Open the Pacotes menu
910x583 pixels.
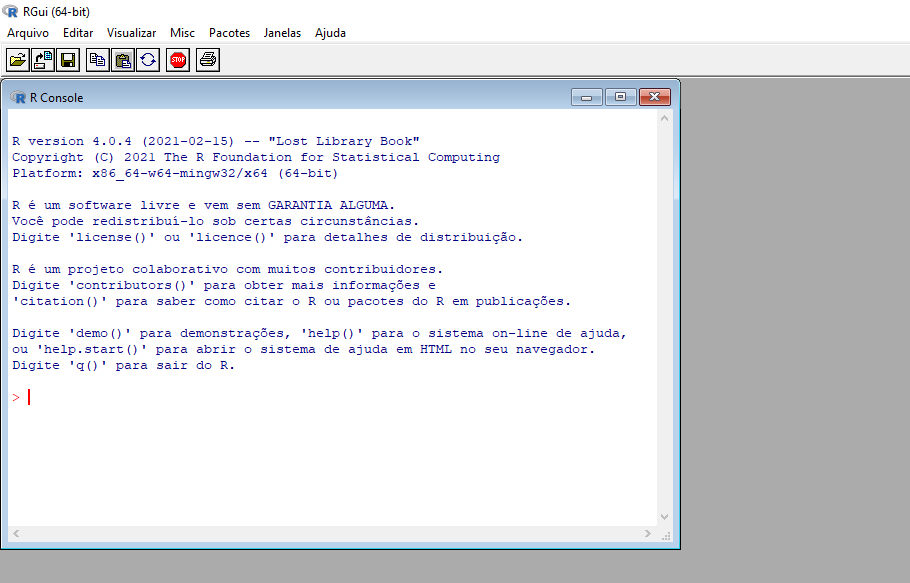(229, 33)
